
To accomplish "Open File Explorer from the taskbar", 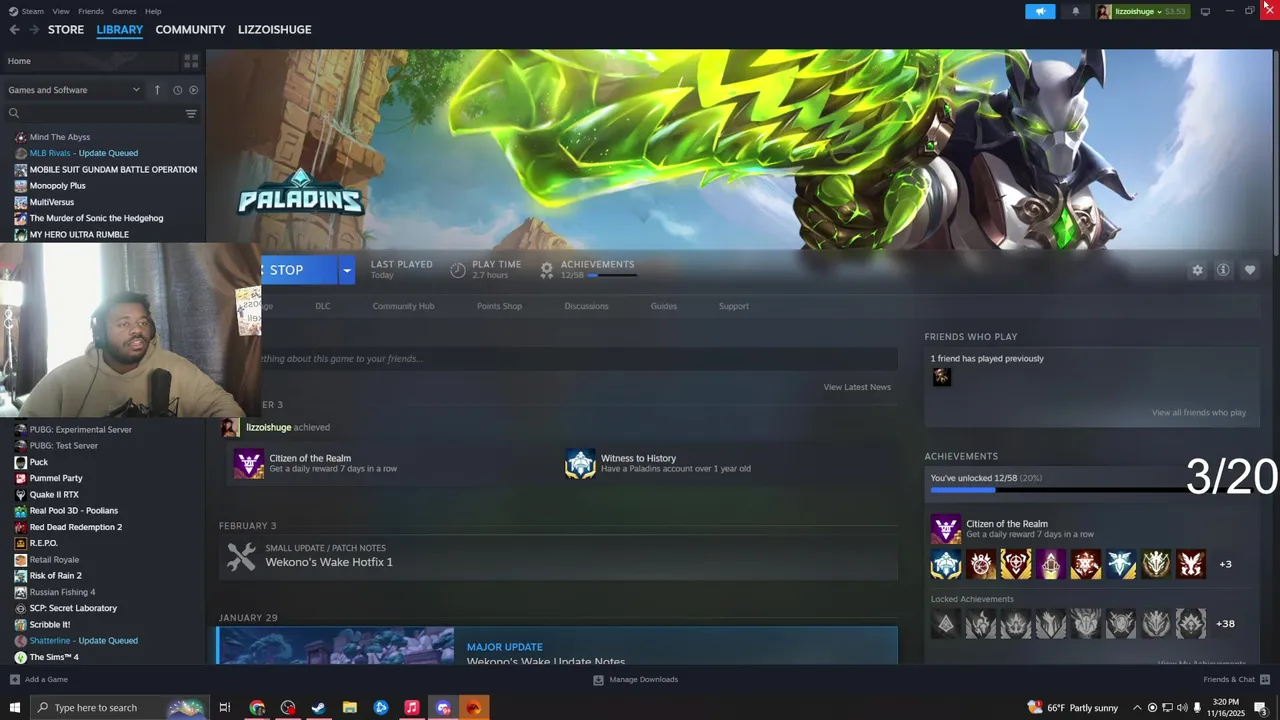I will click(350, 708).
